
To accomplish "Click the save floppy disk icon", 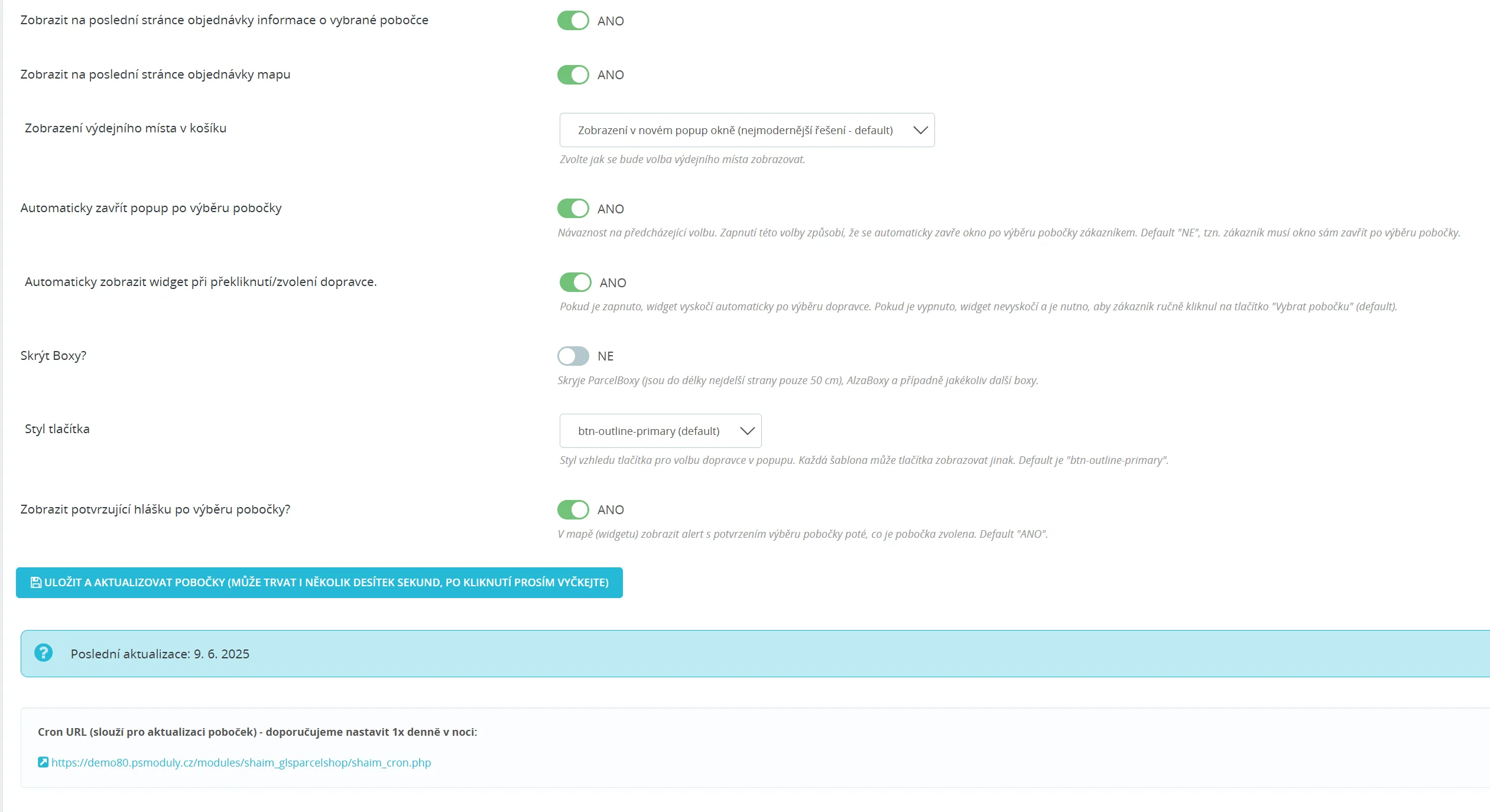I will [36, 583].
